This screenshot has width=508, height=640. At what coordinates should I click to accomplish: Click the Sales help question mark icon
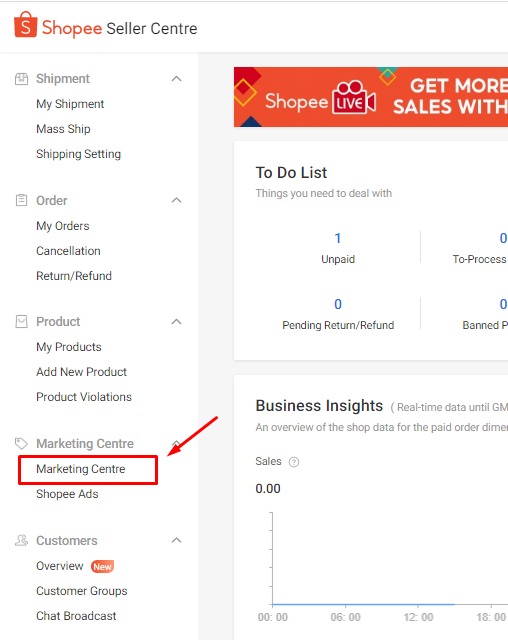[294, 462]
